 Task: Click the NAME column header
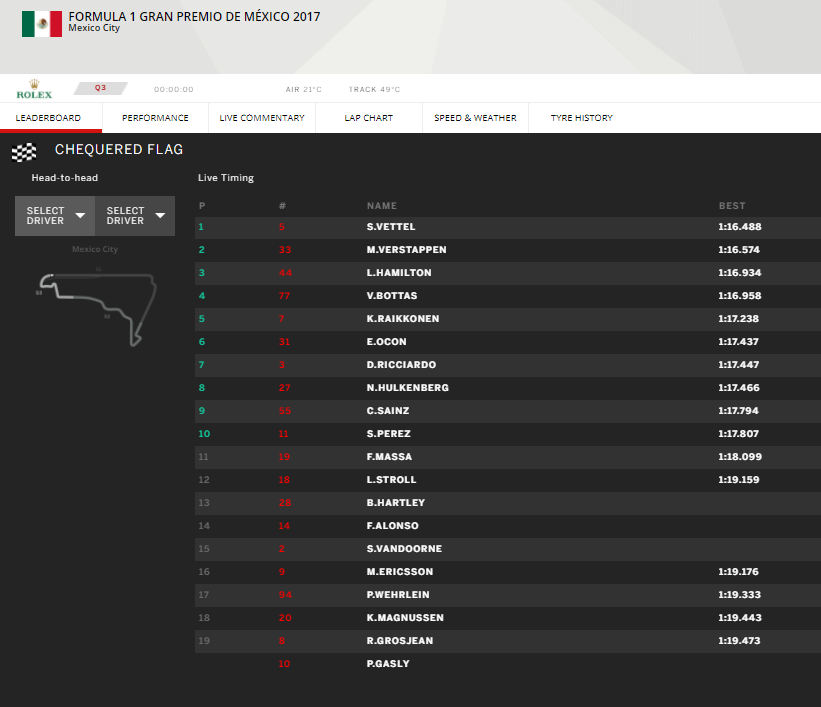pos(382,206)
